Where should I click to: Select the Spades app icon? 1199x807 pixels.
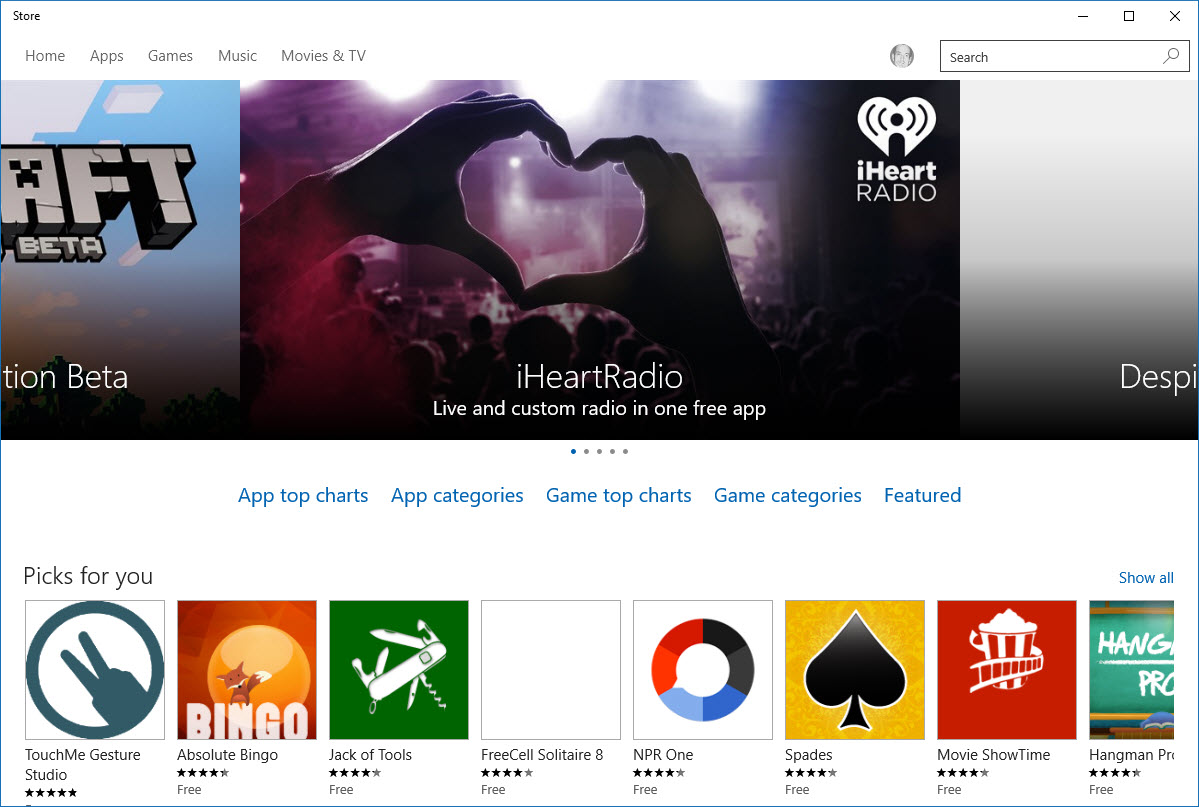pos(855,669)
